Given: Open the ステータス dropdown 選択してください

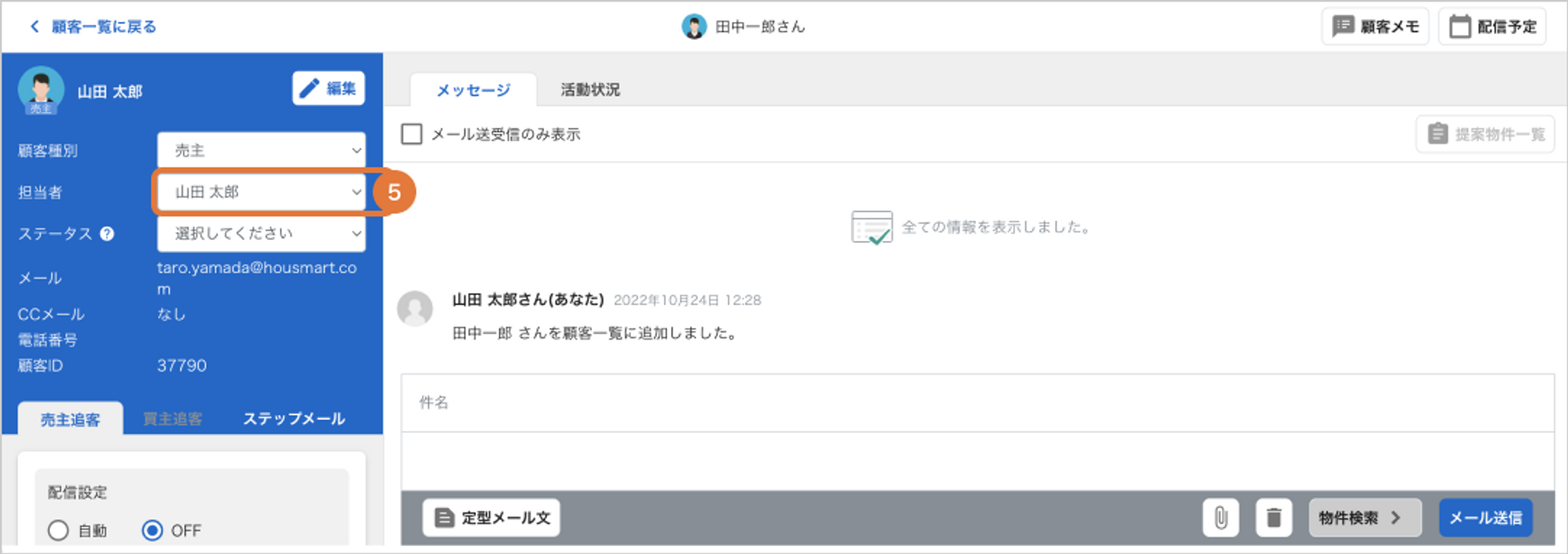Looking at the screenshot, I should pos(261,233).
